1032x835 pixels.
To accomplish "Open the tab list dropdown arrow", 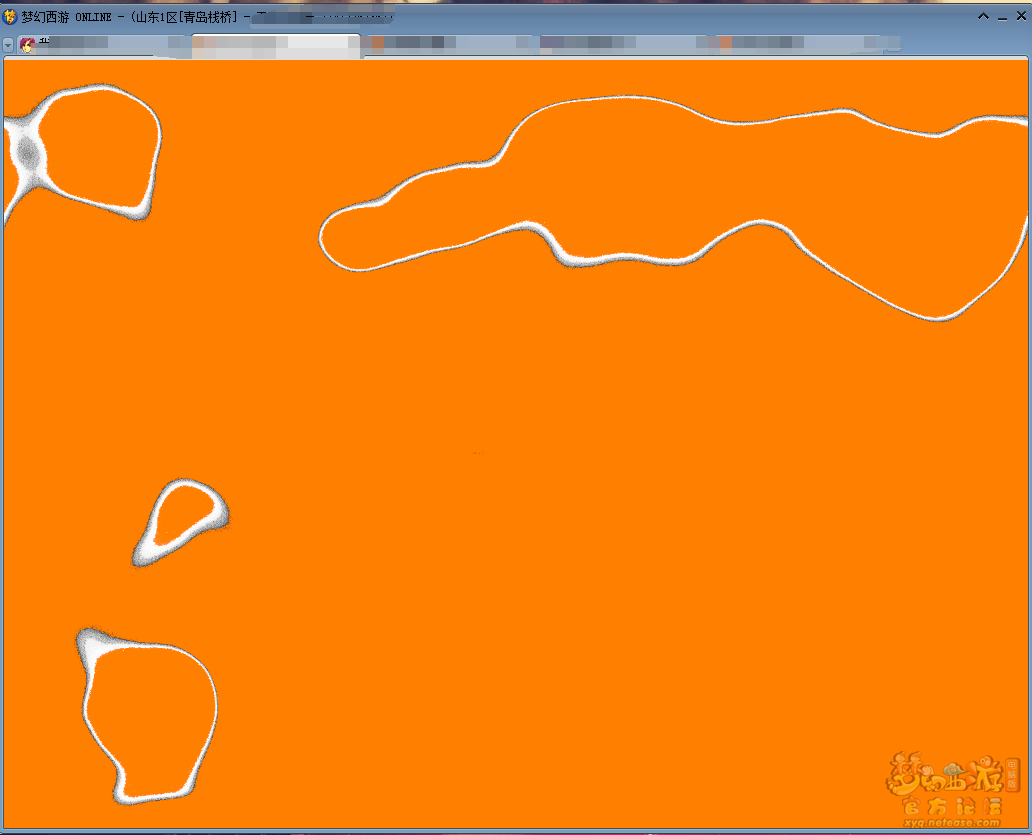I will pyautogui.click(x=8, y=45).
